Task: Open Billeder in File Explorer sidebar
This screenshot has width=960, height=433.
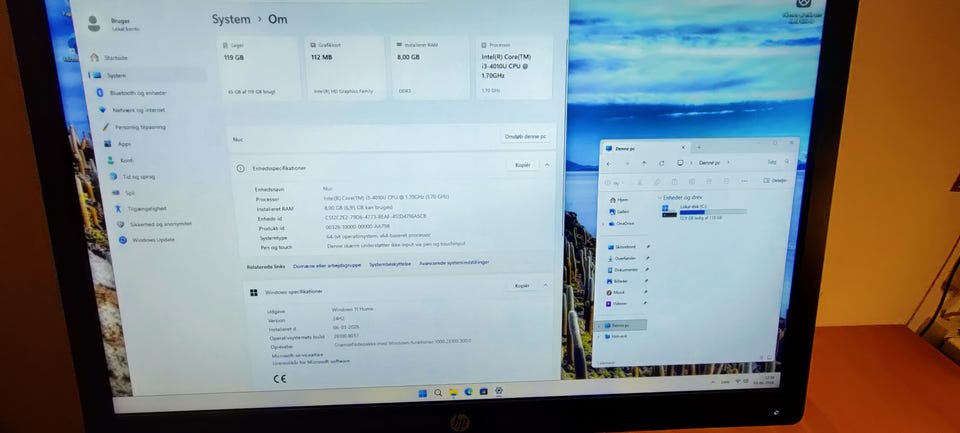Action: coord(617,281)
